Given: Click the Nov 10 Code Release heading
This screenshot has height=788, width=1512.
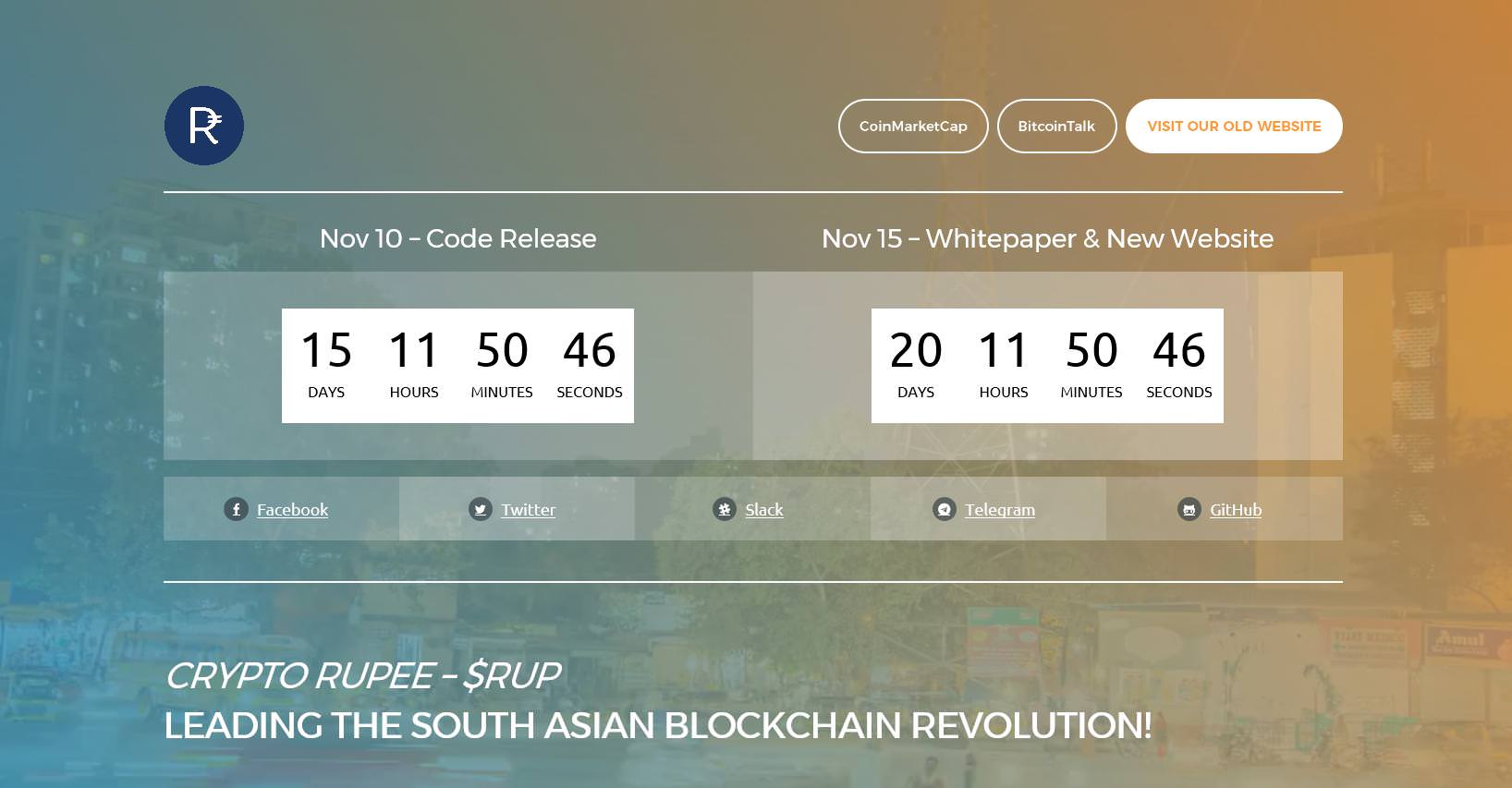Looking at the screenshot, I should pos(458,238).
